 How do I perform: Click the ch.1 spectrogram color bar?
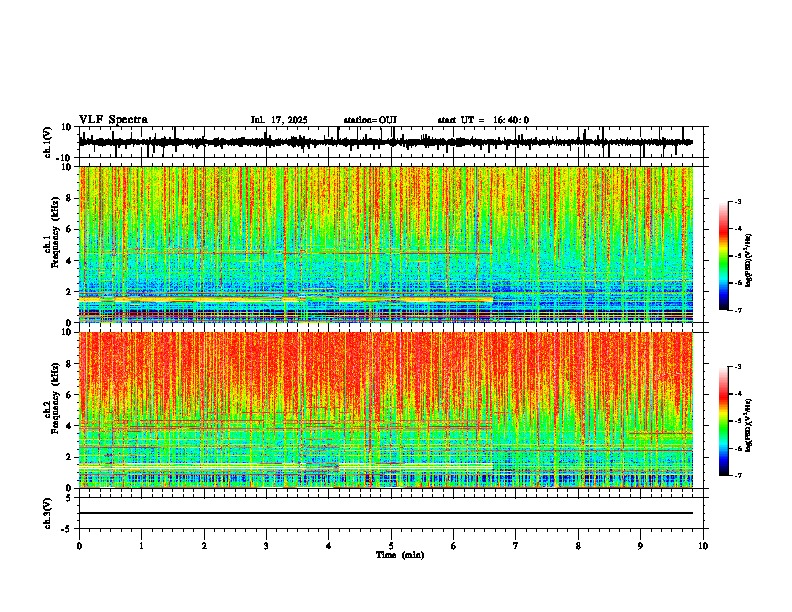723,256
